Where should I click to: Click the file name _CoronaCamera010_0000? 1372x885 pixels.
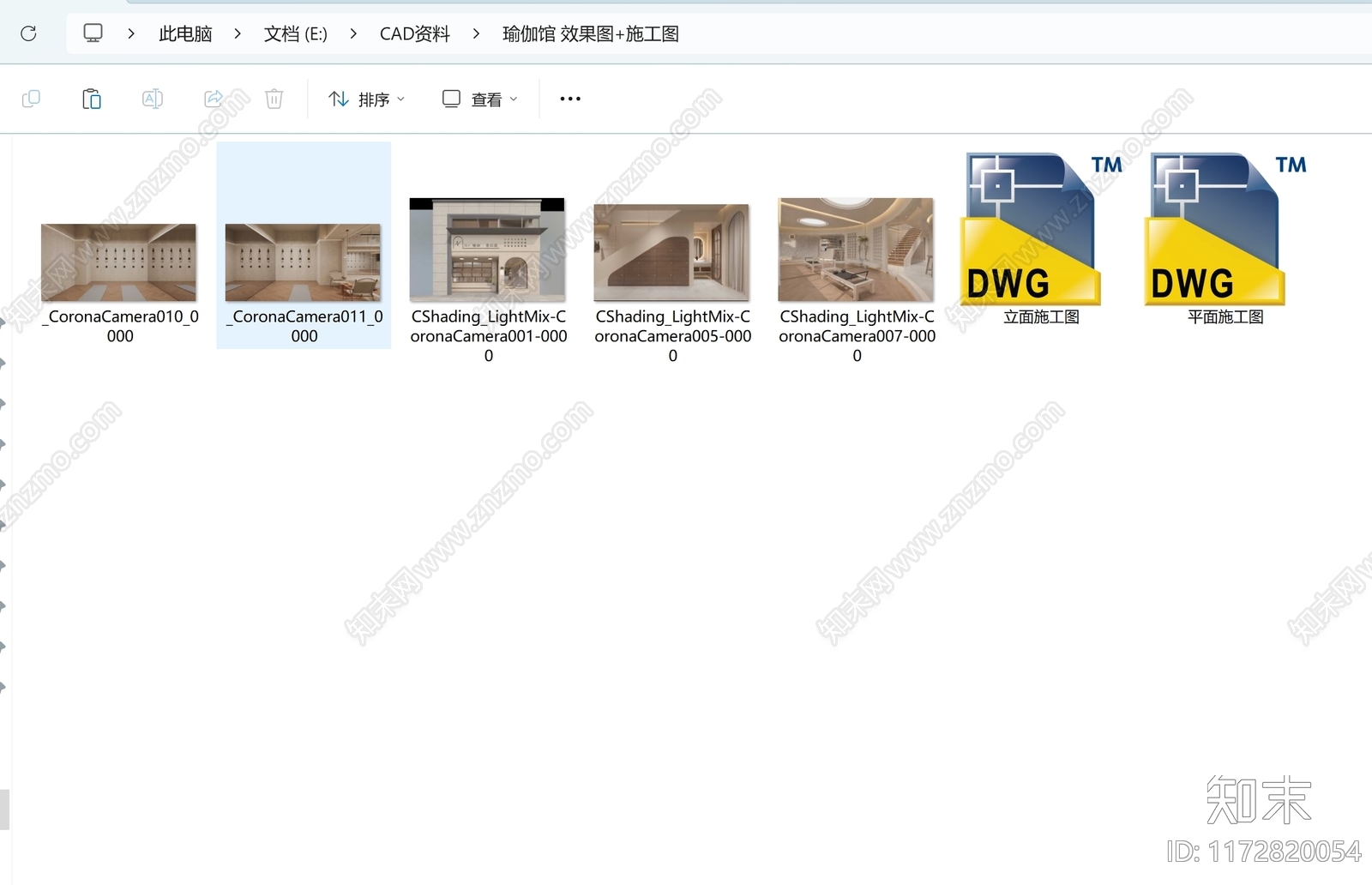120,327
